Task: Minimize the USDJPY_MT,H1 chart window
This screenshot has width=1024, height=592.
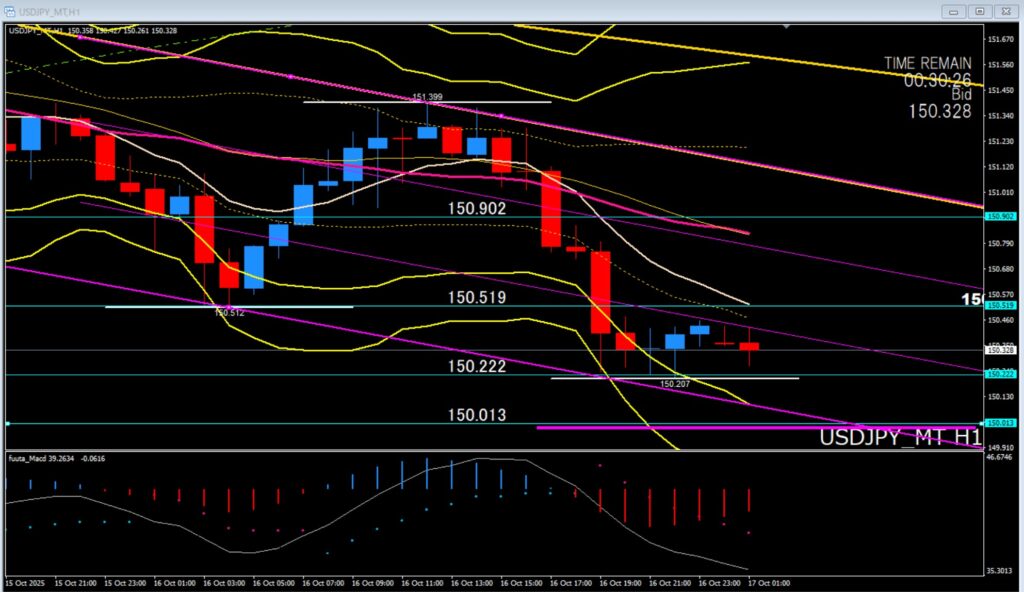Action: pyautogui.click(x=953, y=10)
